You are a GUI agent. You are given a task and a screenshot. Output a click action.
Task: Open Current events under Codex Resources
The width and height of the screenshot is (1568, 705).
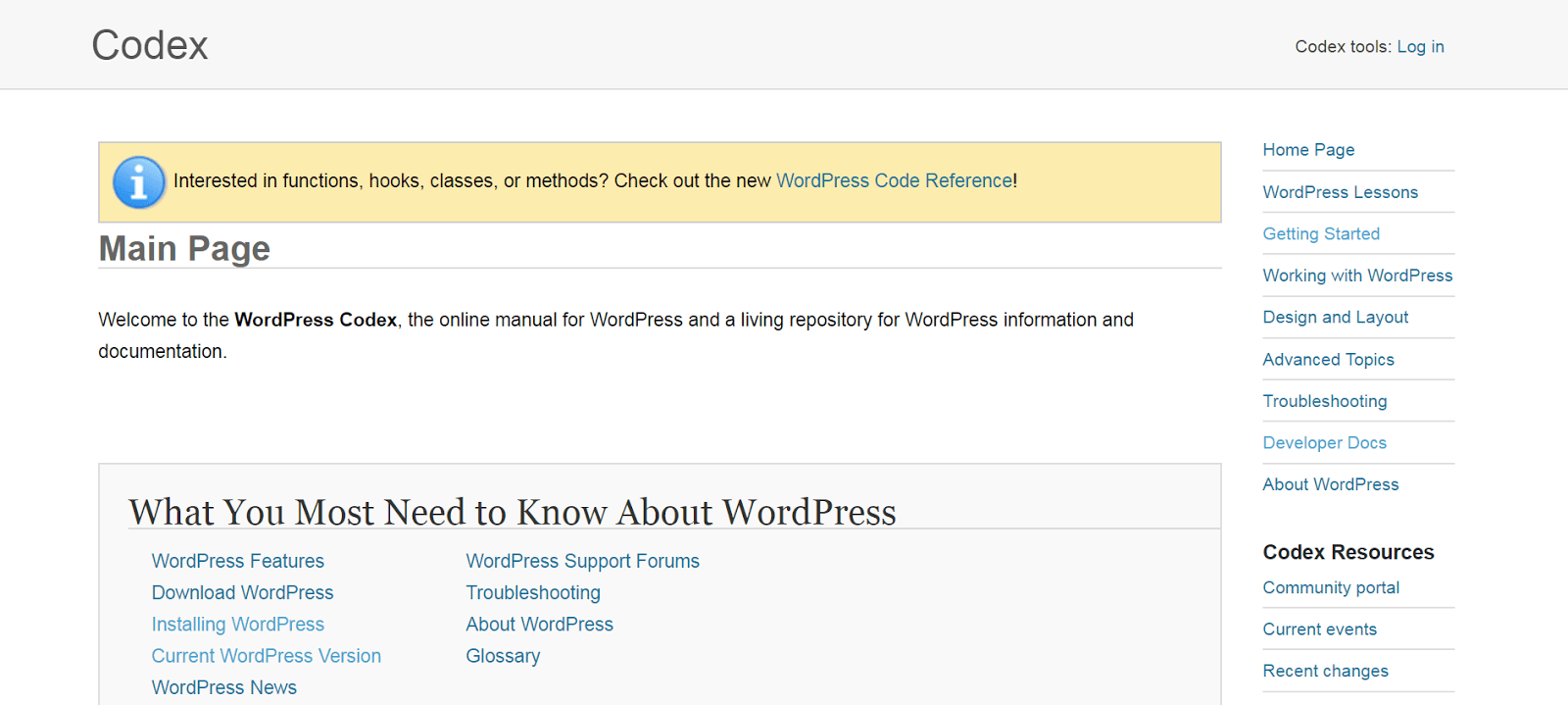pos(1319,629)
